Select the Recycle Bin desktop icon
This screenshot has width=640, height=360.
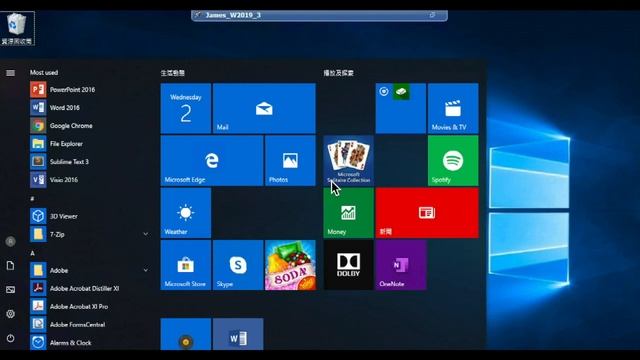point(17,28)
